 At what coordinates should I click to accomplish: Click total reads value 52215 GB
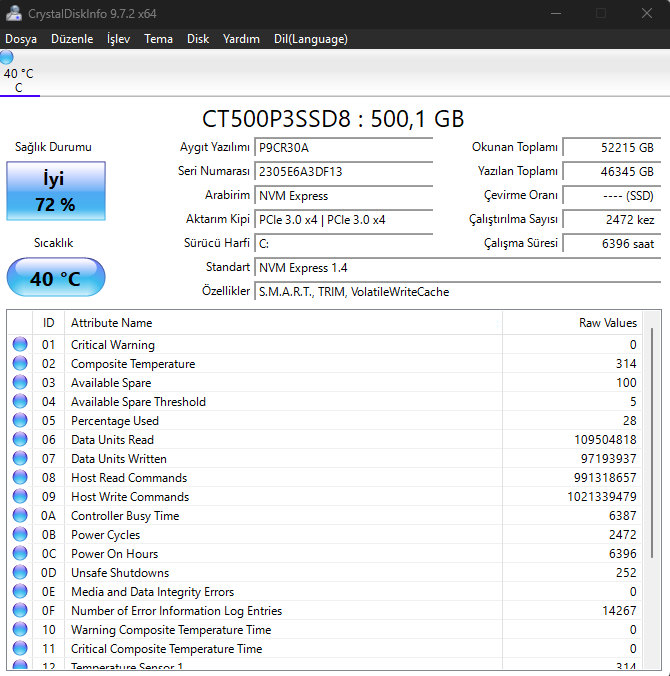(612, 148)
